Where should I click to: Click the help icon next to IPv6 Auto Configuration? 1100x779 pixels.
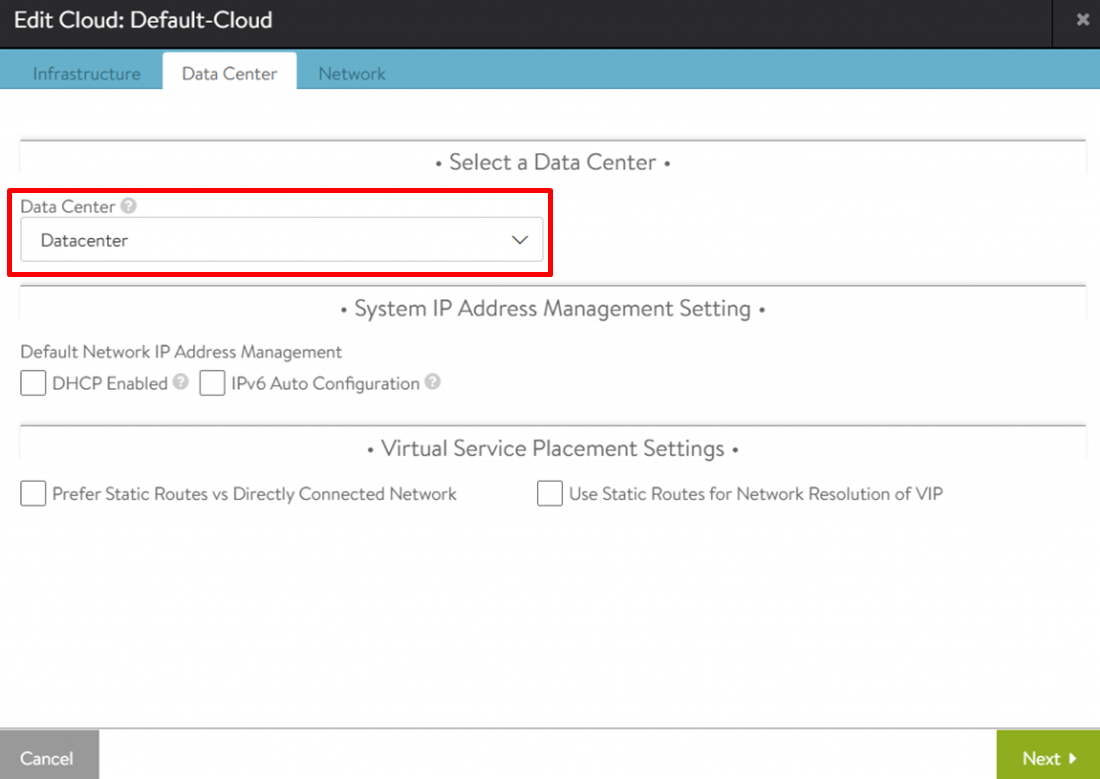pos(432,382)
